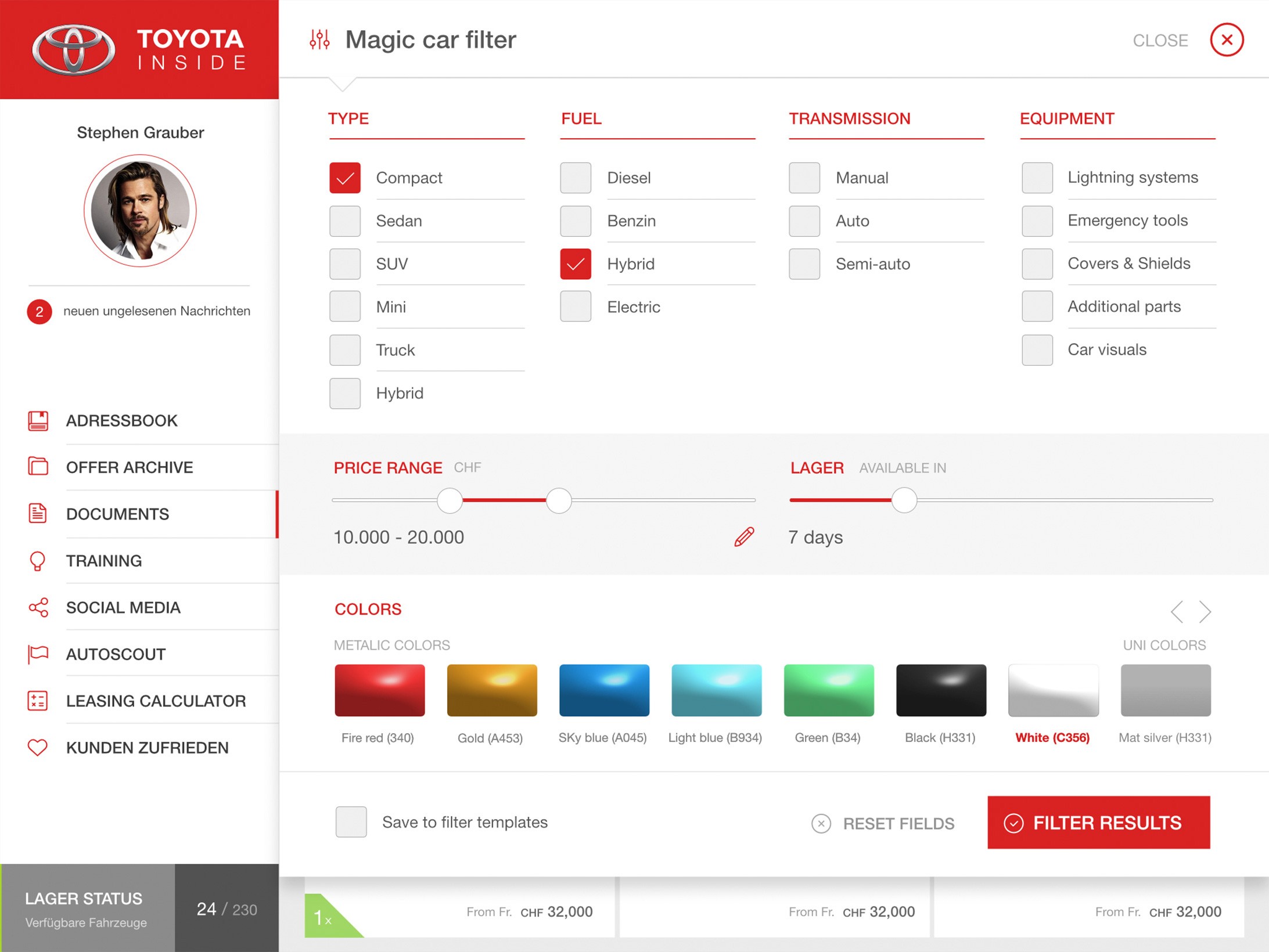Show previous colors with left chevron
1269x952 pixels.
(x=1177, y=611)
